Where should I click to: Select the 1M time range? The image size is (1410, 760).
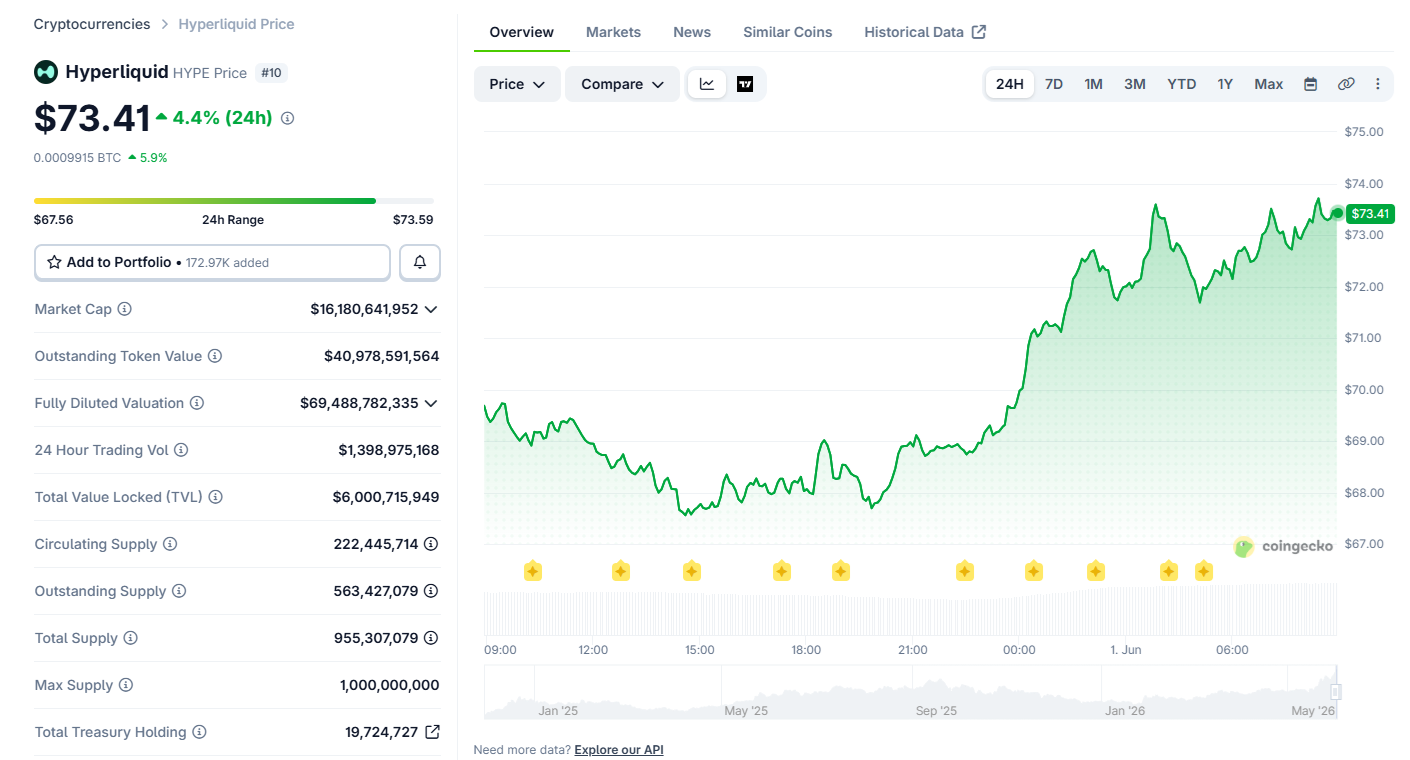coord(1094,84)
